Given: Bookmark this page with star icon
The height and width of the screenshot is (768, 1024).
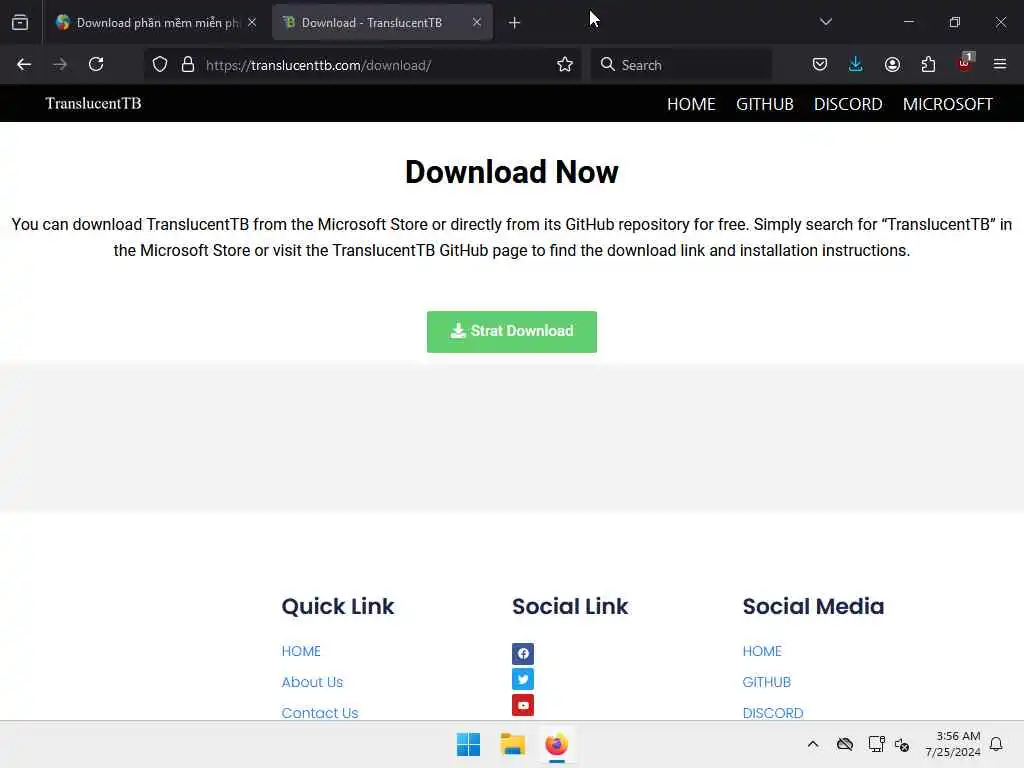Looking at the screenshot, I should (565, 64).
